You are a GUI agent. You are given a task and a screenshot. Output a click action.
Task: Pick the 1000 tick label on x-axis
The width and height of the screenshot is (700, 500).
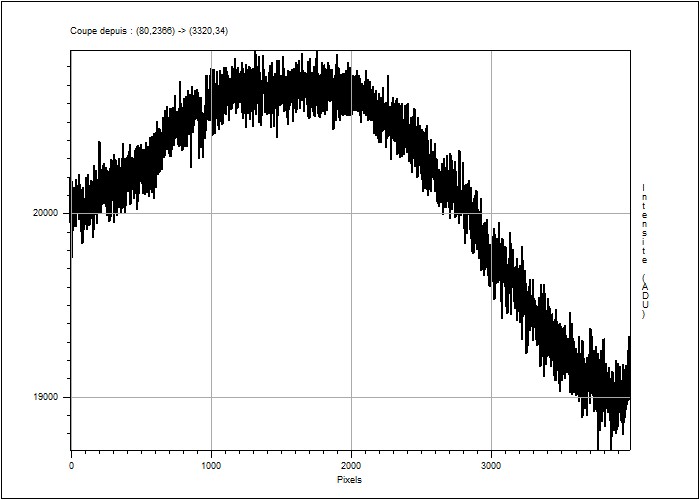click(x=211, y=466)
